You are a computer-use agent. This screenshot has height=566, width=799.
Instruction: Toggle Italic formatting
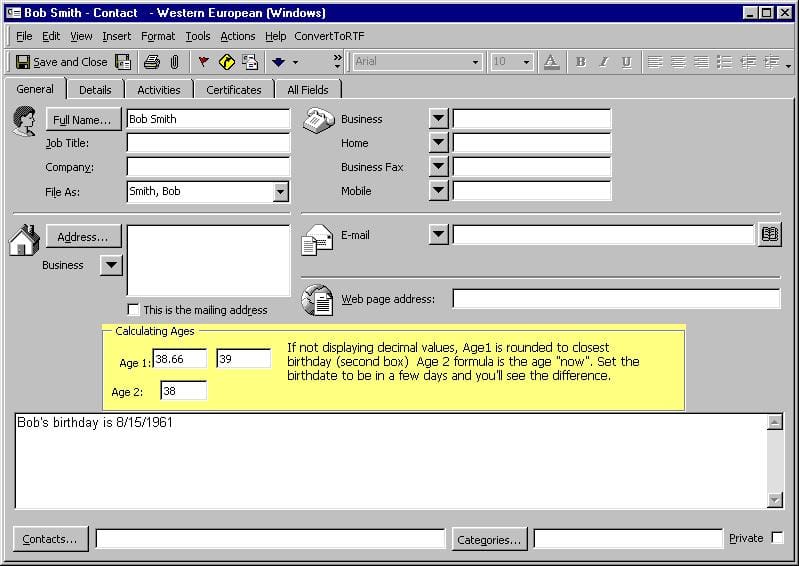(x=604, y=62)
